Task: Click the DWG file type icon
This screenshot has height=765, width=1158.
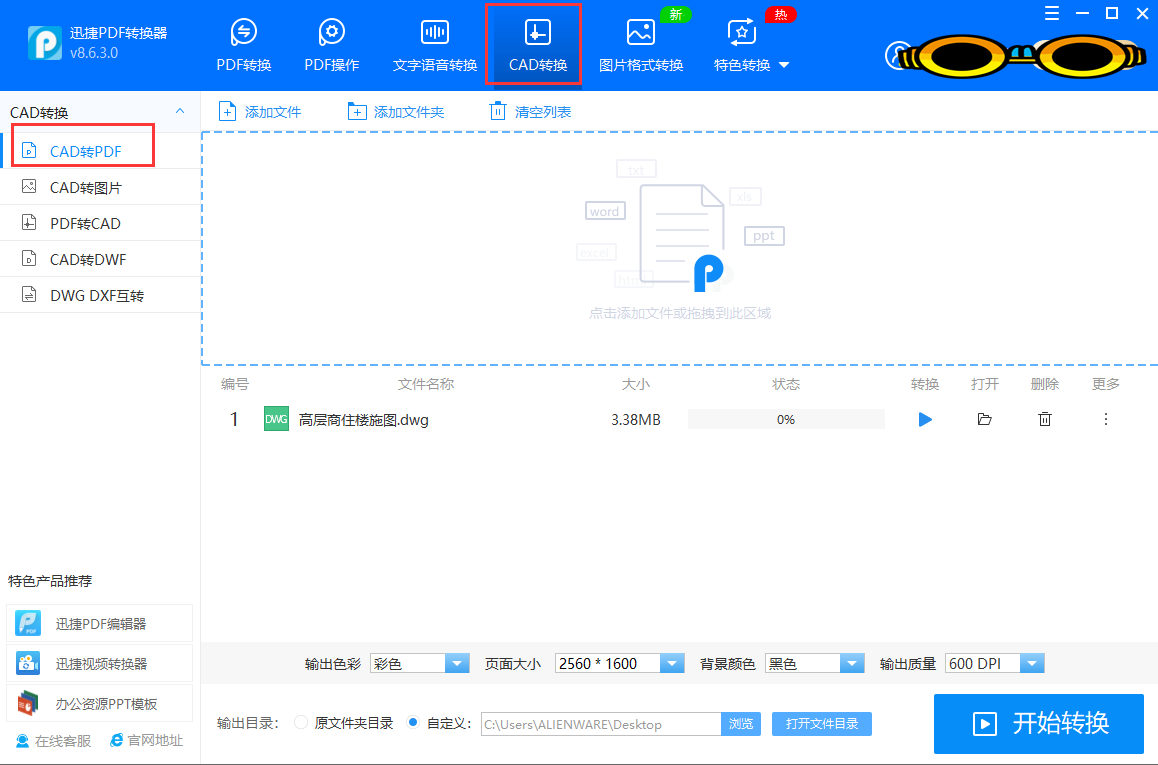Action: [276, 419]
